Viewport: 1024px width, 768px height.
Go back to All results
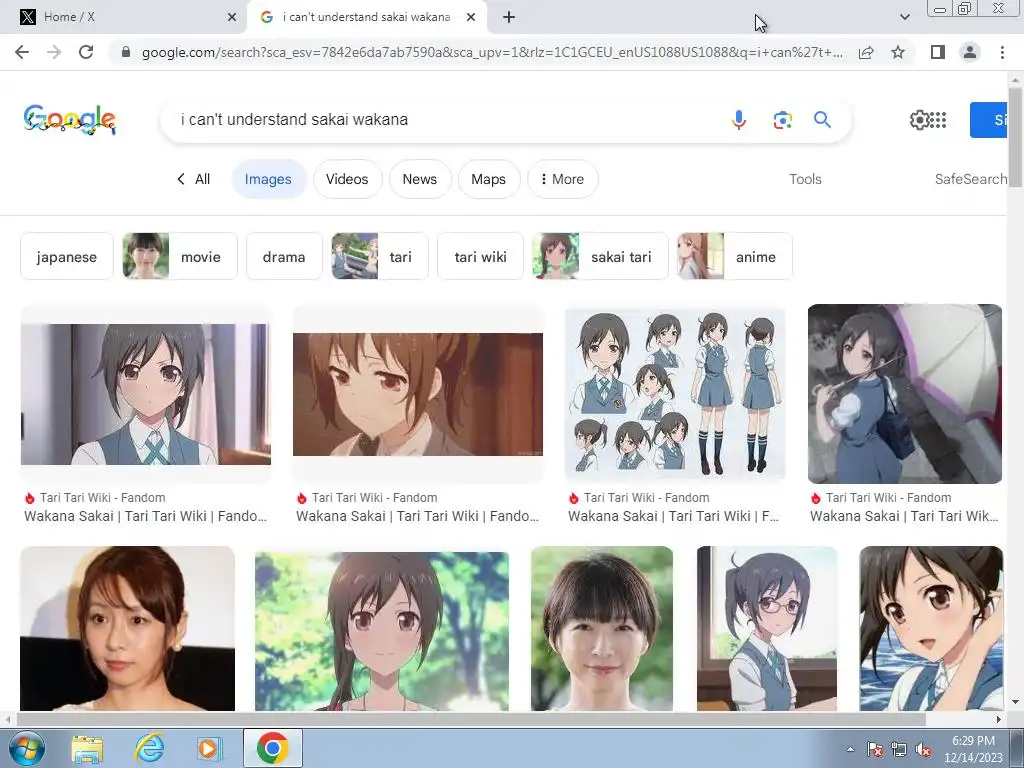(193, 179)
